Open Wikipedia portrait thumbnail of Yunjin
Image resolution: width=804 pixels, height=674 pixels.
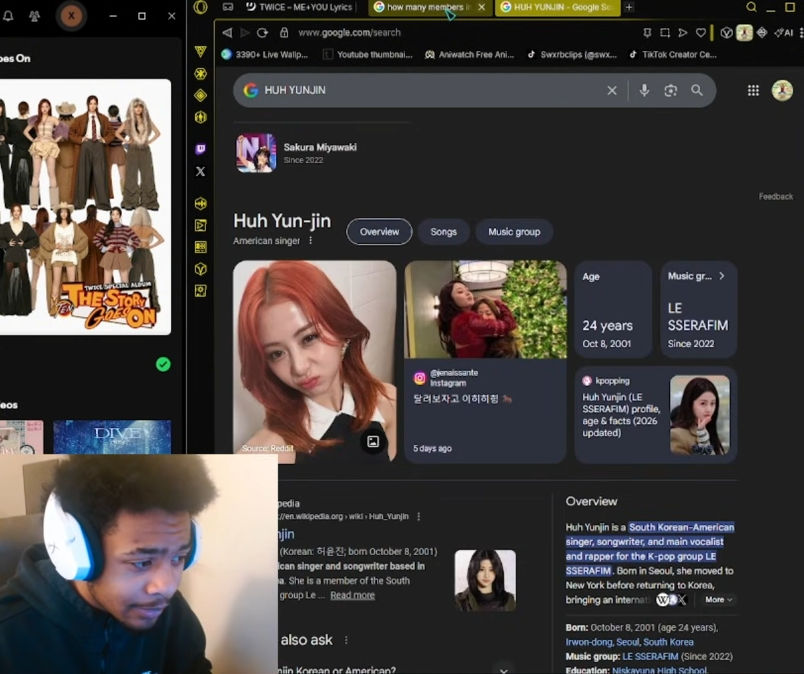tap(485, 580)
